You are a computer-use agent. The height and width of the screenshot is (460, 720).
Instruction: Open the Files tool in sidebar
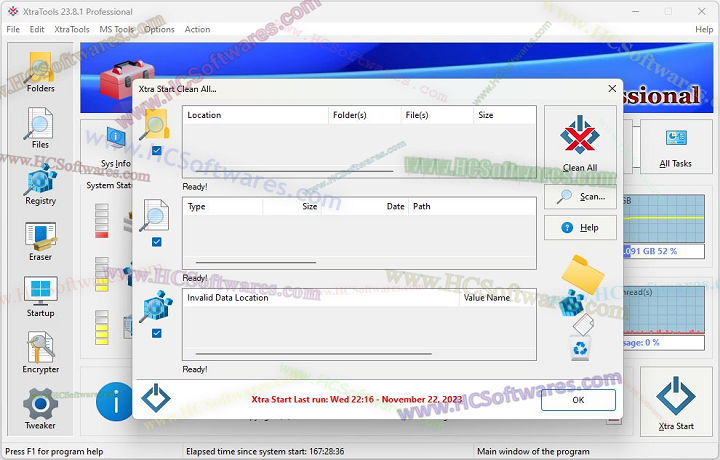[40, 129]
